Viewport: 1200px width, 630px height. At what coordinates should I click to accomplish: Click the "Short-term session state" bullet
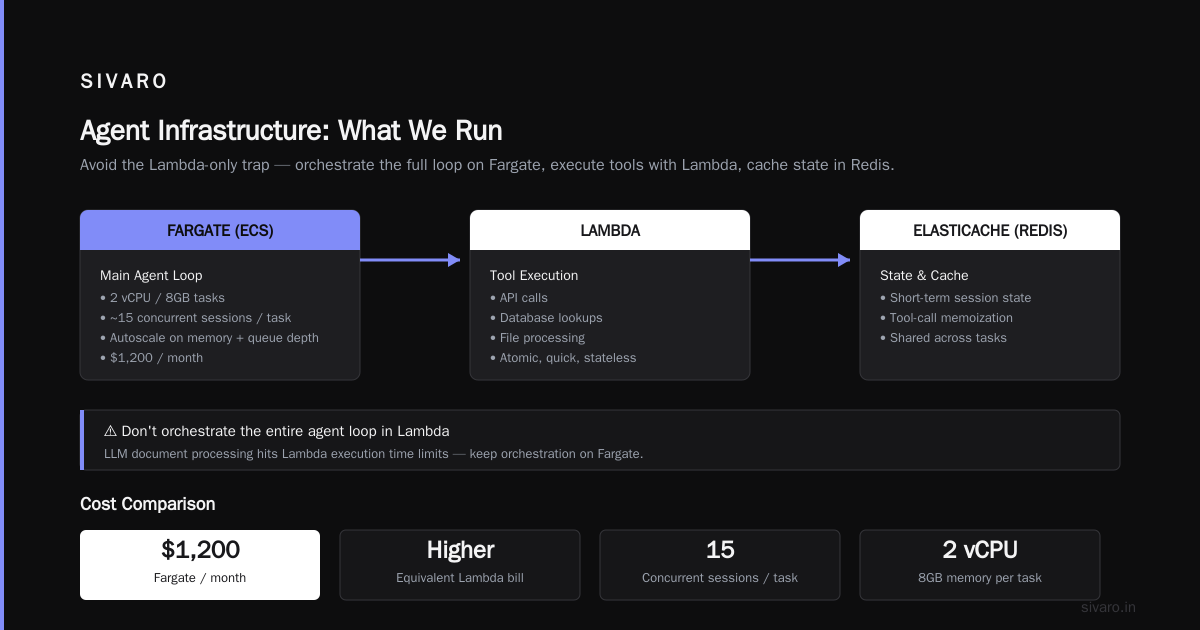coord(955,298)
